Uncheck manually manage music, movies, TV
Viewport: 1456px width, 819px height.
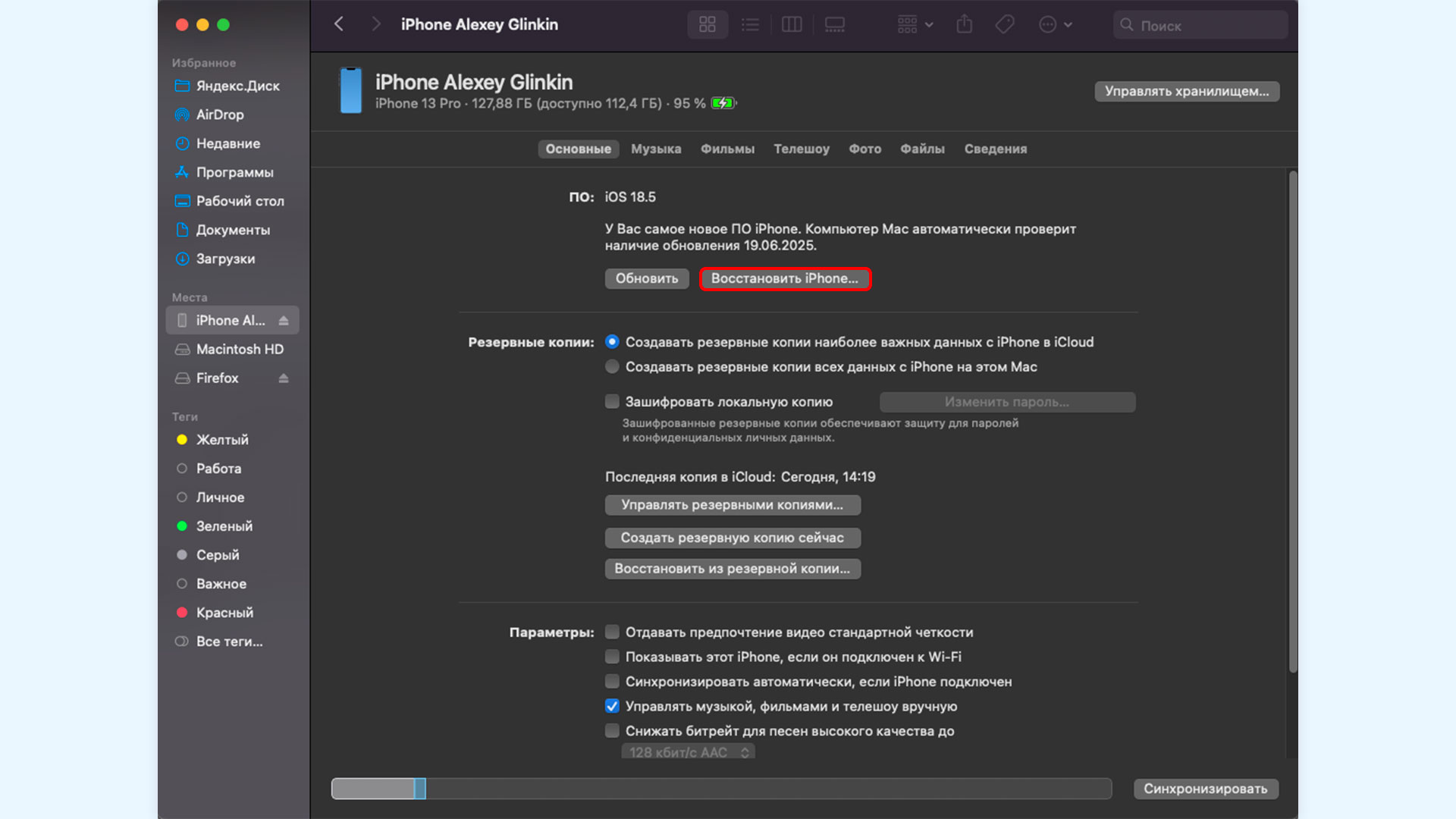pos(612,706)
